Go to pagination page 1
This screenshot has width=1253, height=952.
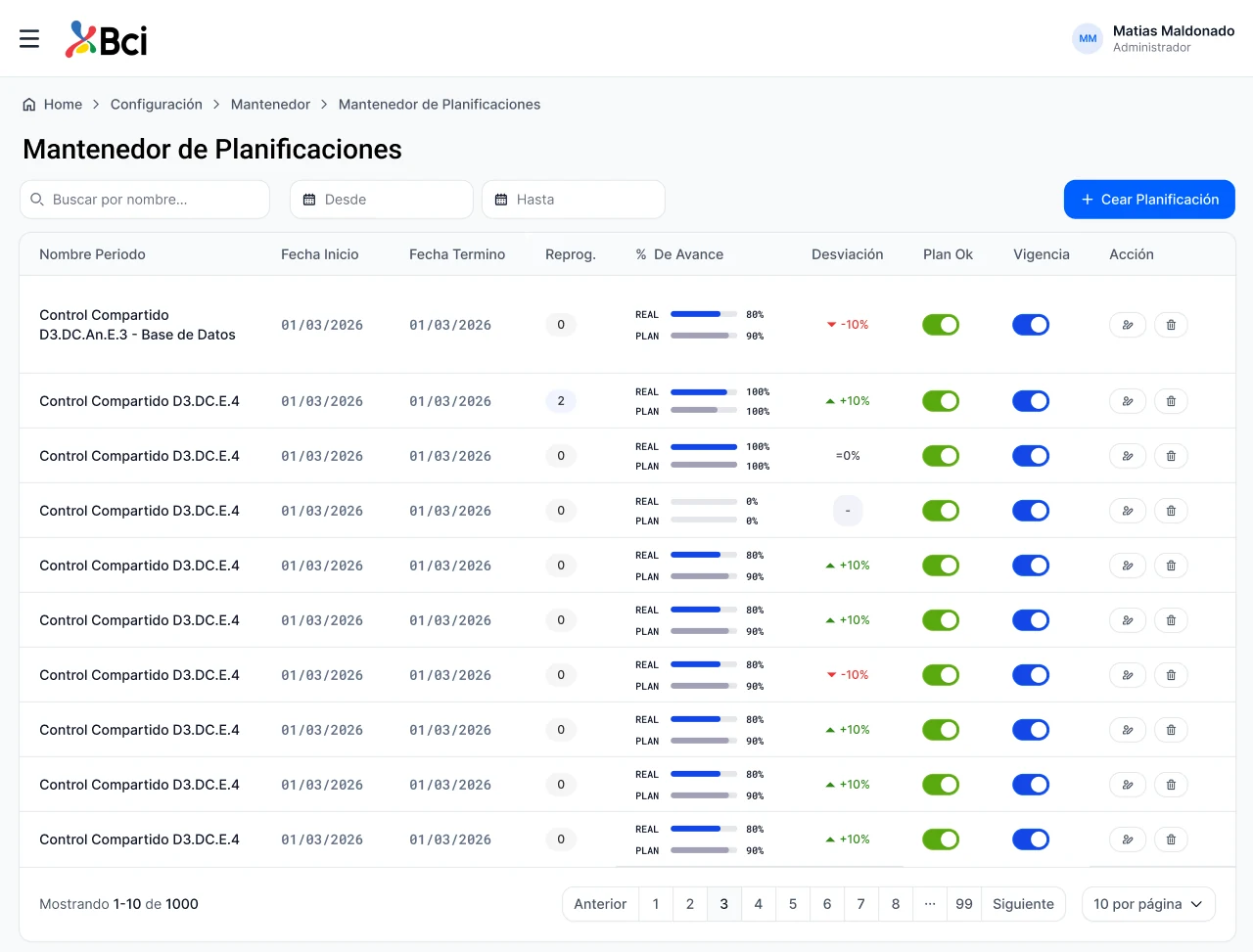(656, 904)
